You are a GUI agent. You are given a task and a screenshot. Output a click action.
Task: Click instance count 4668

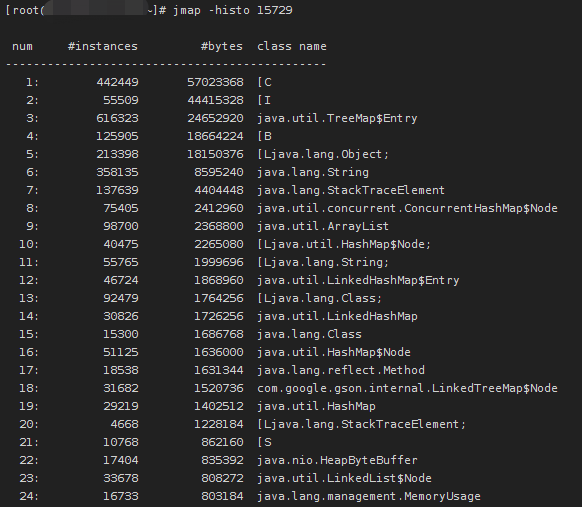pyautogui.click(x=124, y=424)
